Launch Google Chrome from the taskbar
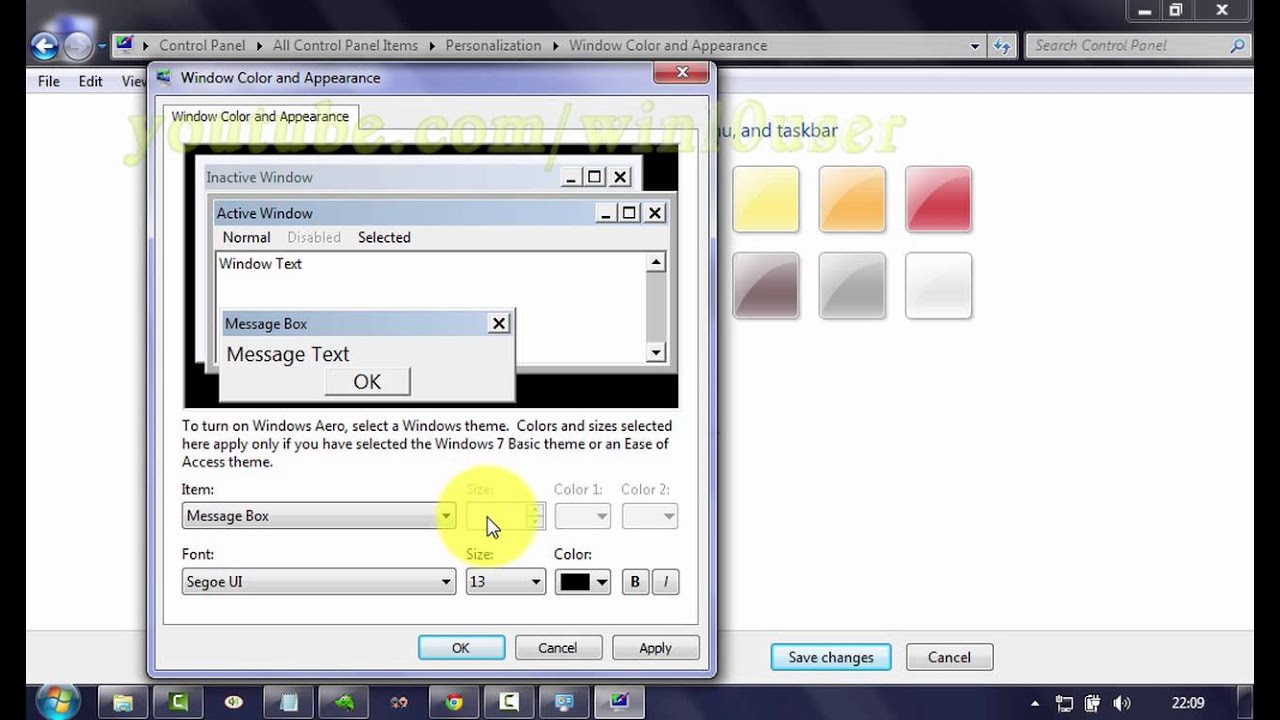Image resolution: width=1280 pixels, height=720 pixels. coord(454,702)
